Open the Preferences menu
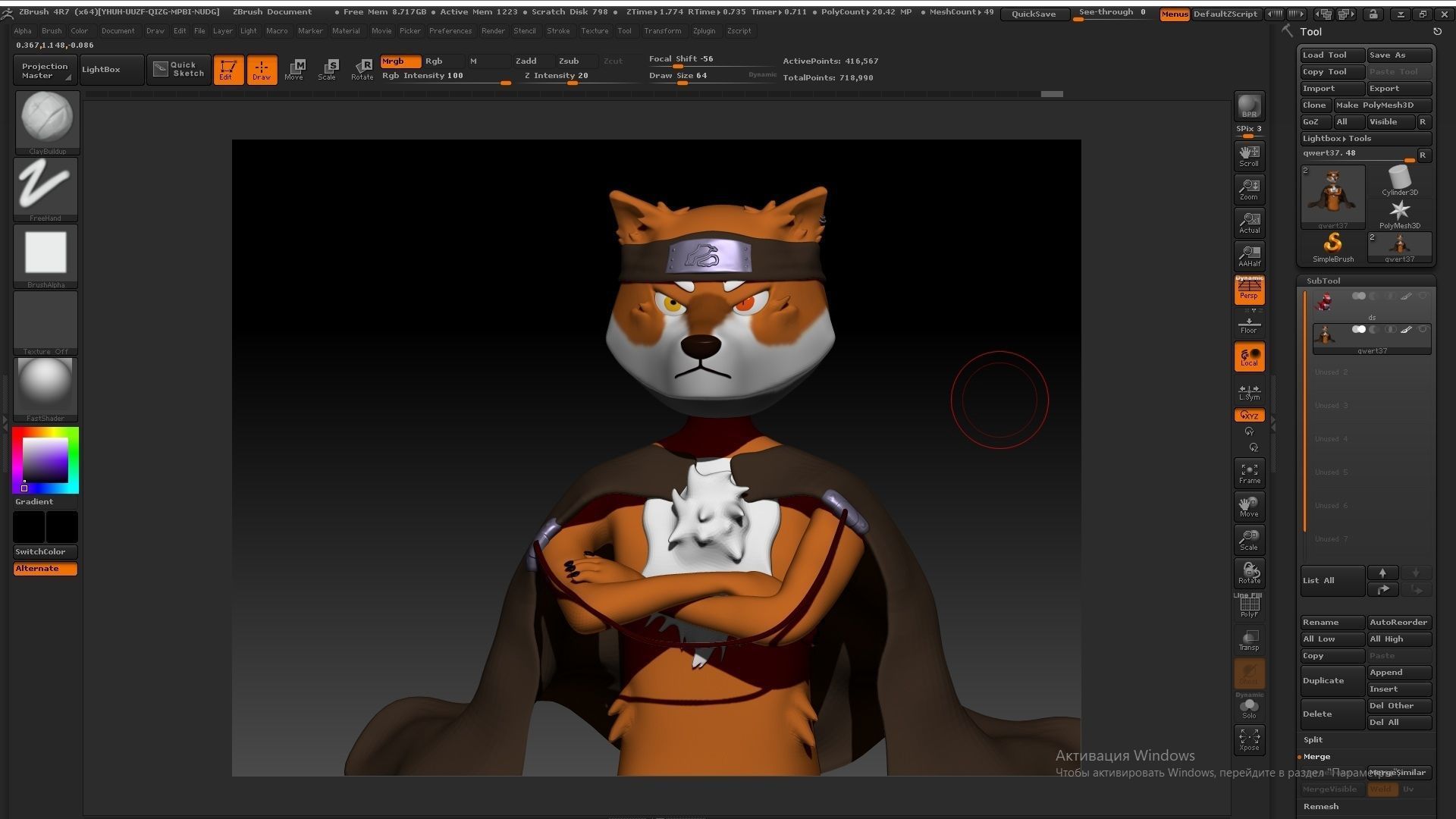 450,31
